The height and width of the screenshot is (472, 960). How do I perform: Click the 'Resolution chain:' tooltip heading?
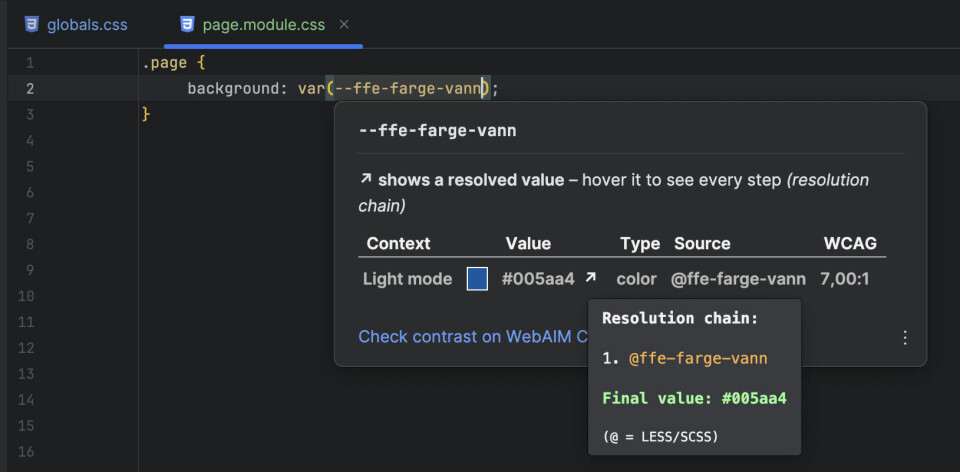click(680, 318)
